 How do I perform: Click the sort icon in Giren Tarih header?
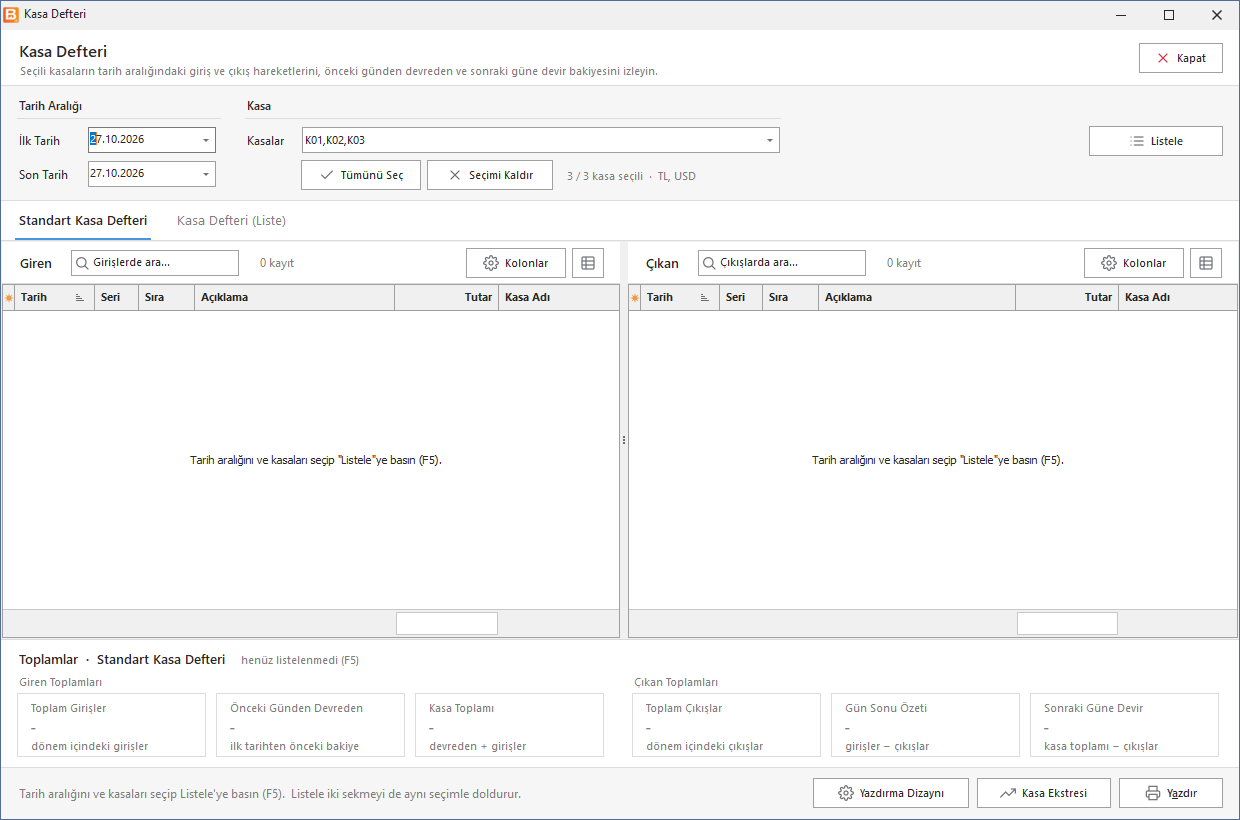[80, 297]
